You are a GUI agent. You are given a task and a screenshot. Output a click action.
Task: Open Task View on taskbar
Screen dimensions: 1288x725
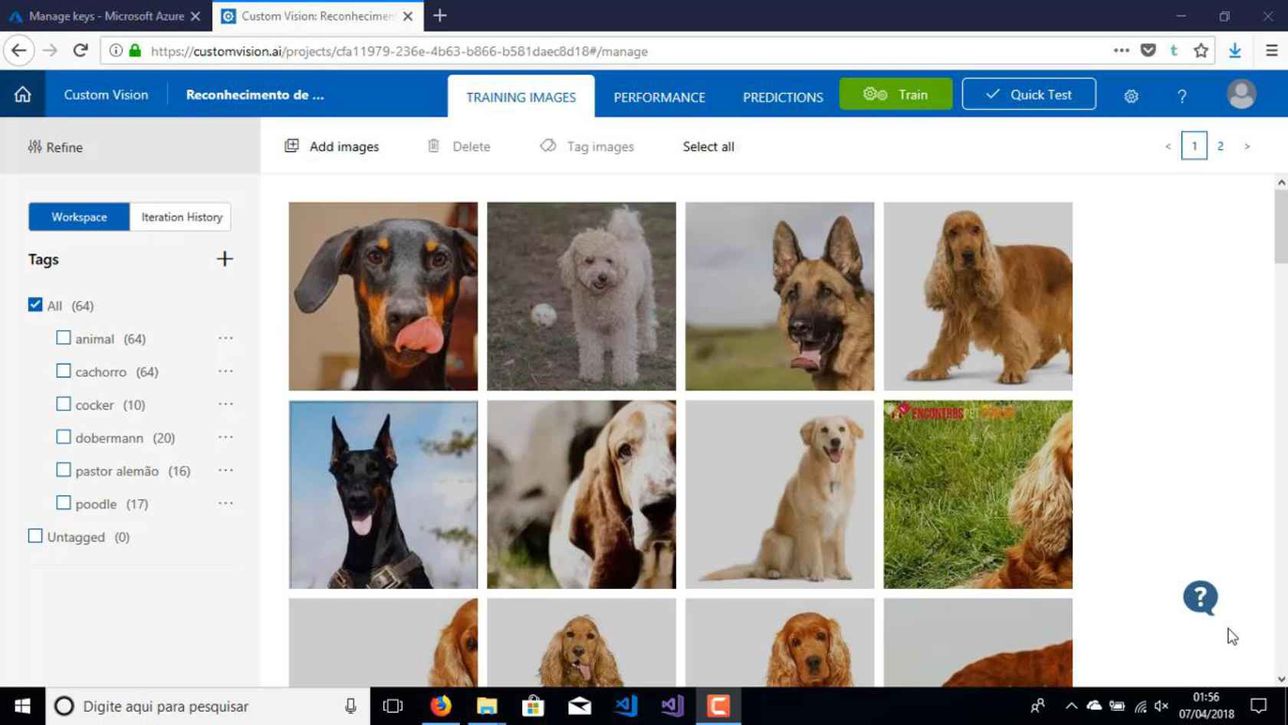click(x=393, y=706)
